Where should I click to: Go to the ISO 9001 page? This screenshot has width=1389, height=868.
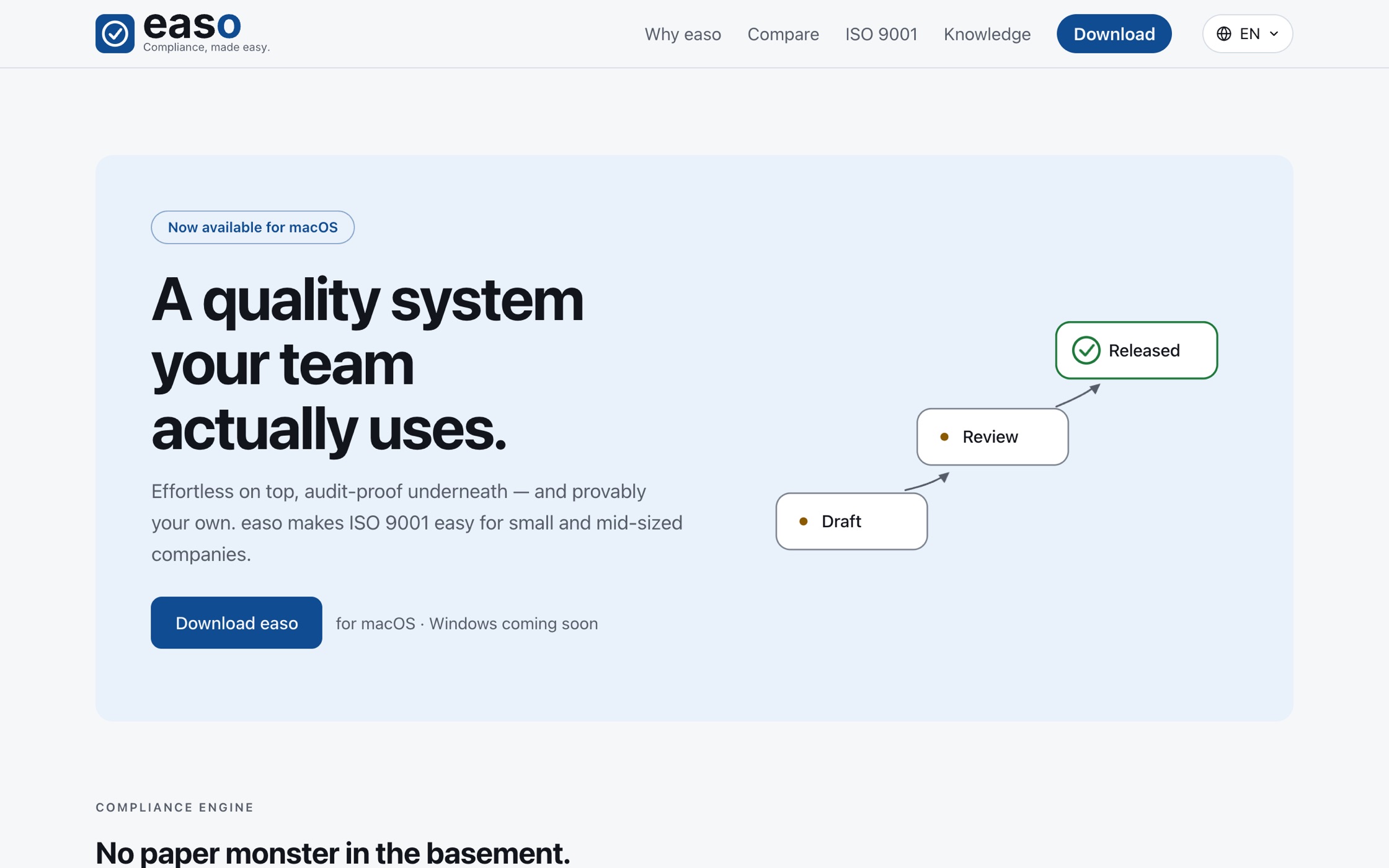coord(881,34)
